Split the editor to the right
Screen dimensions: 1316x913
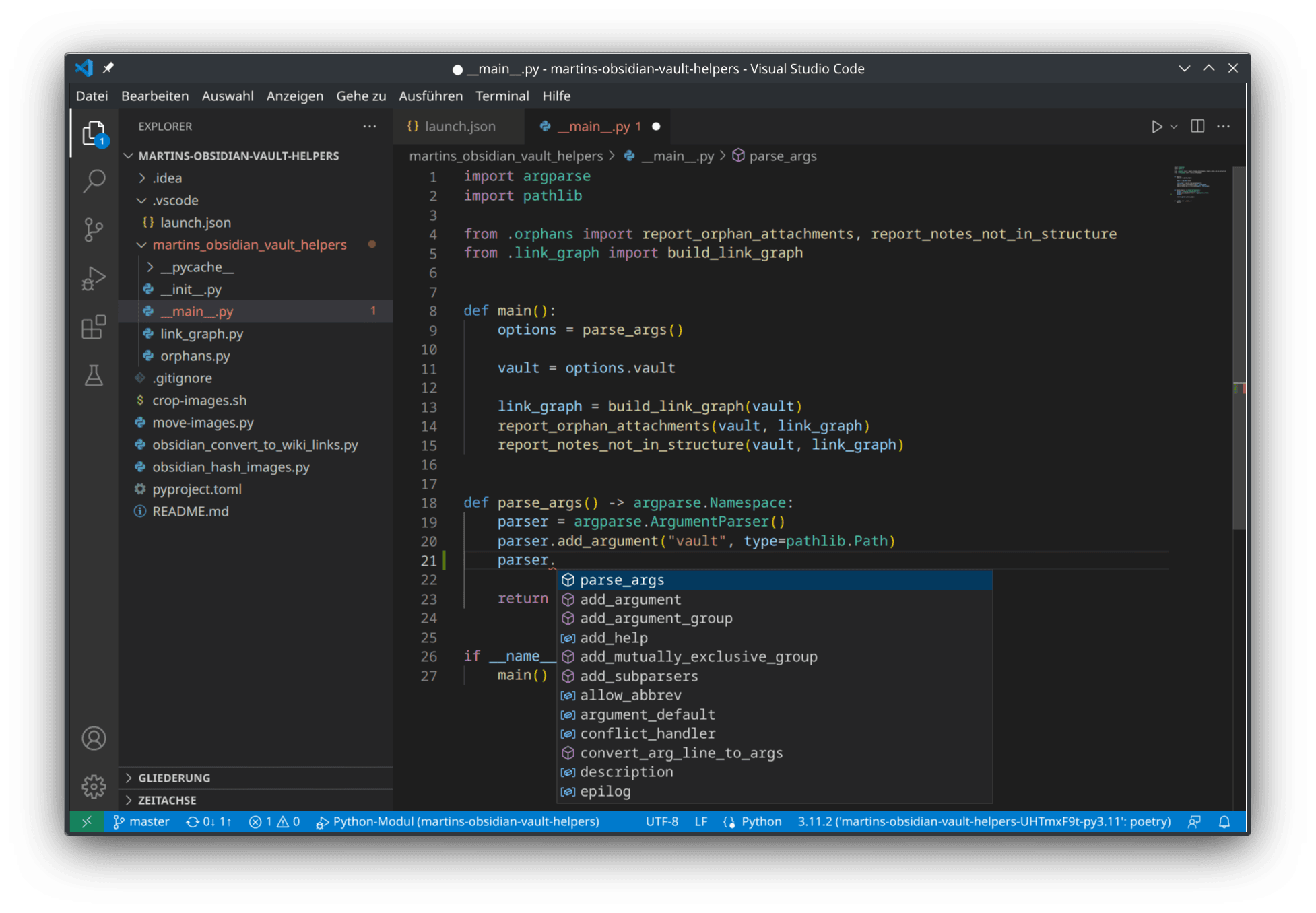click(x=1197, y=127)
